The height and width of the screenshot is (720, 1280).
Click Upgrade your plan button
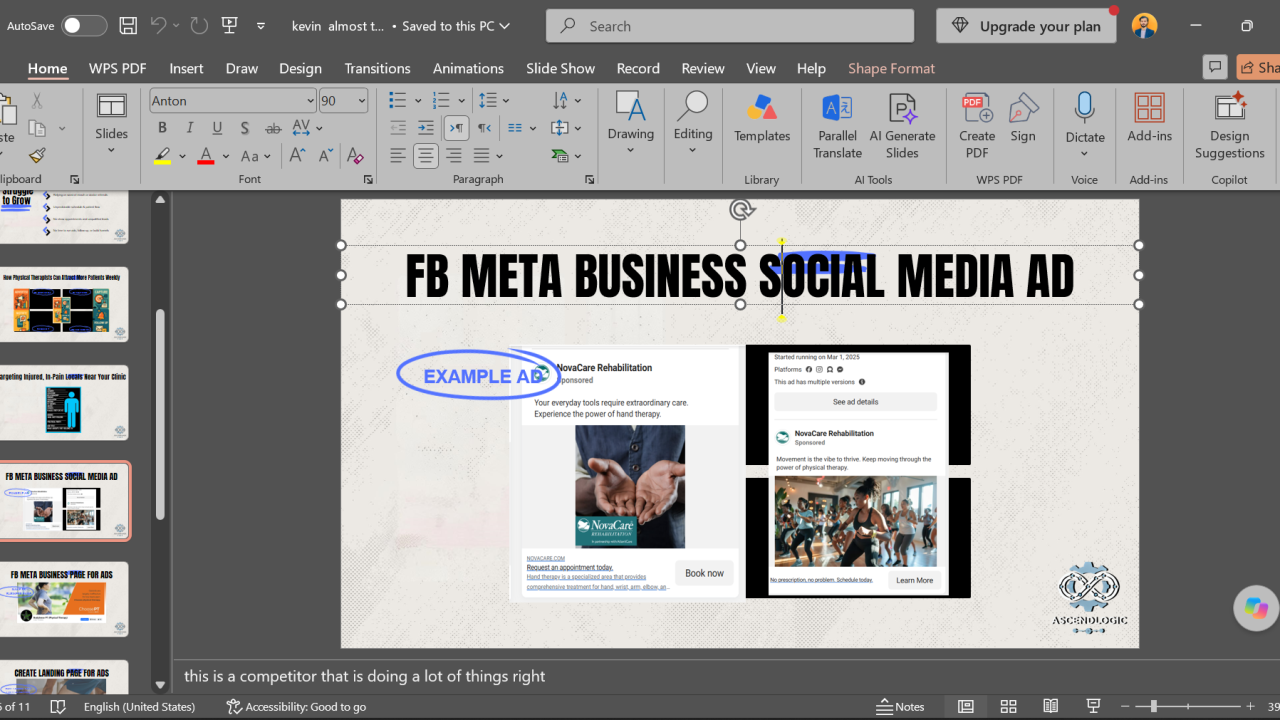(1025, 26)
